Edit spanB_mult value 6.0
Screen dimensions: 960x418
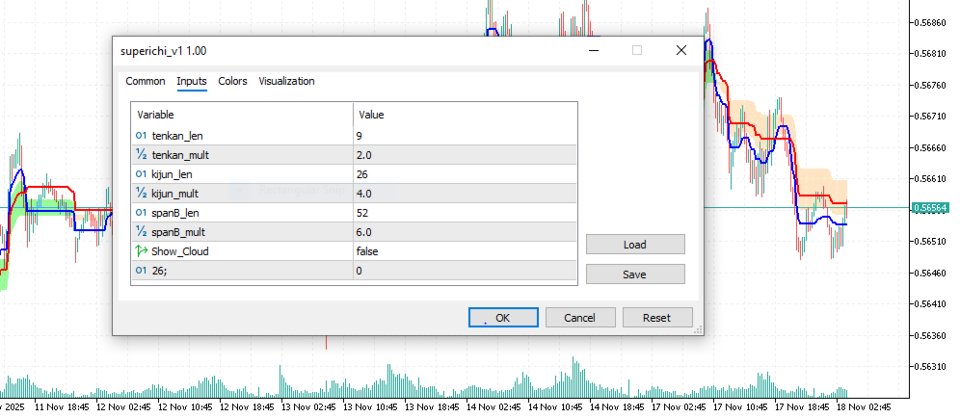tap(465, 232)
